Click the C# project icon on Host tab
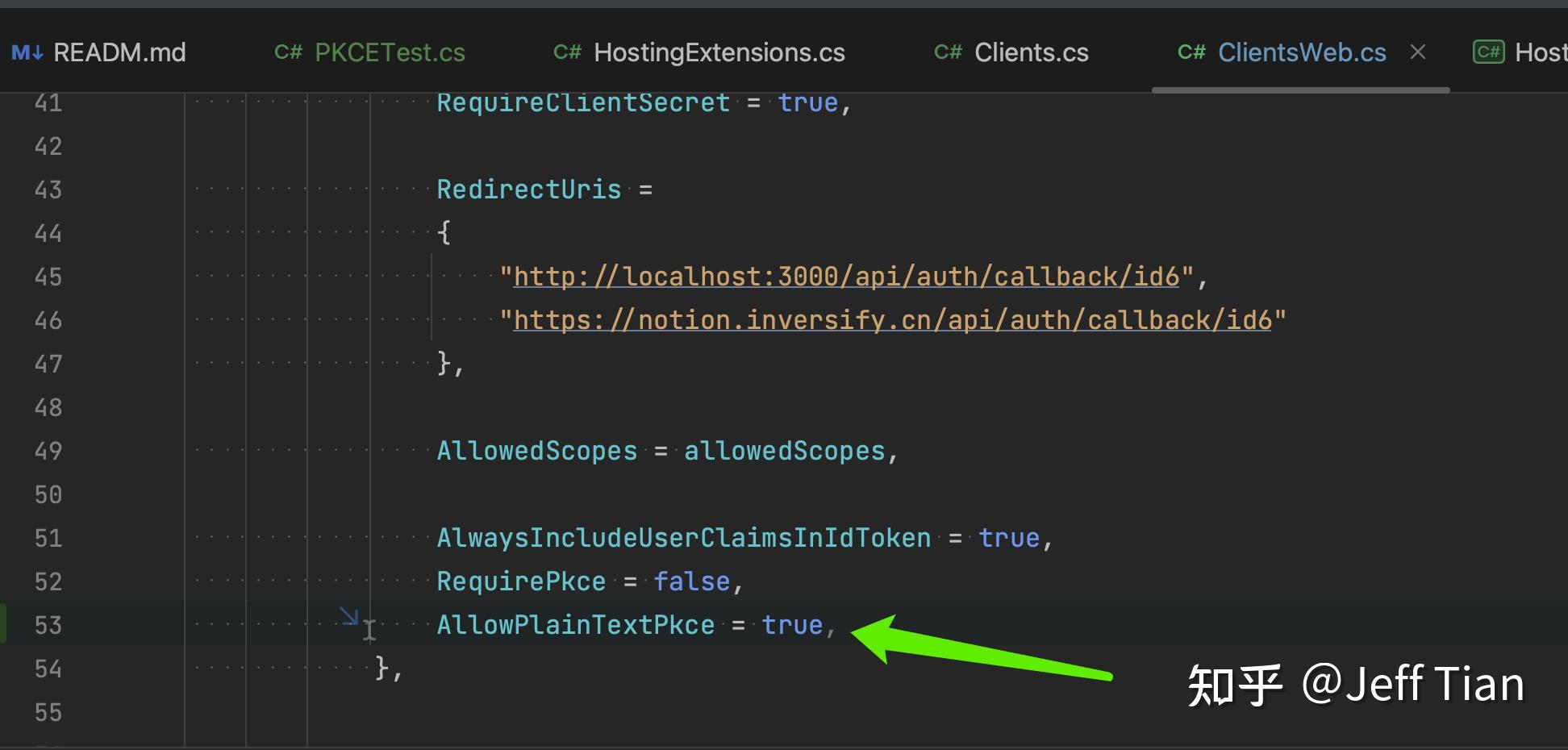 pyautogui.click(x=1488, y=52)
